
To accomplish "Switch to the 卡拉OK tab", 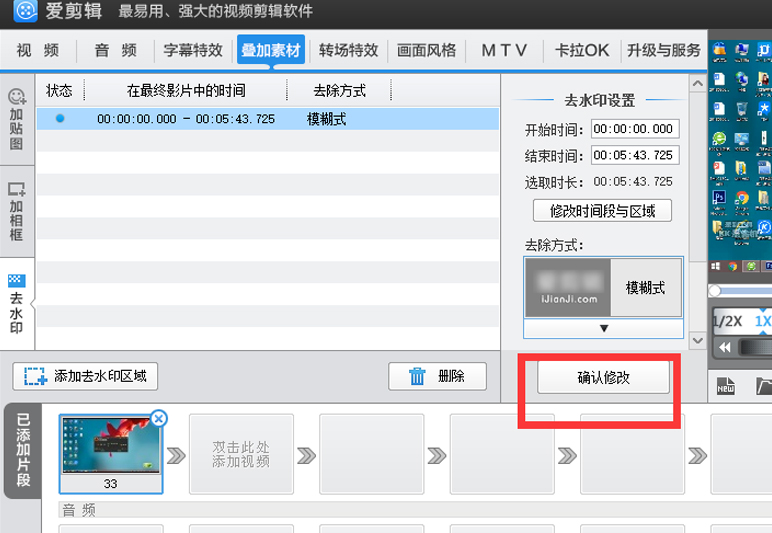I will click(582, 50).
